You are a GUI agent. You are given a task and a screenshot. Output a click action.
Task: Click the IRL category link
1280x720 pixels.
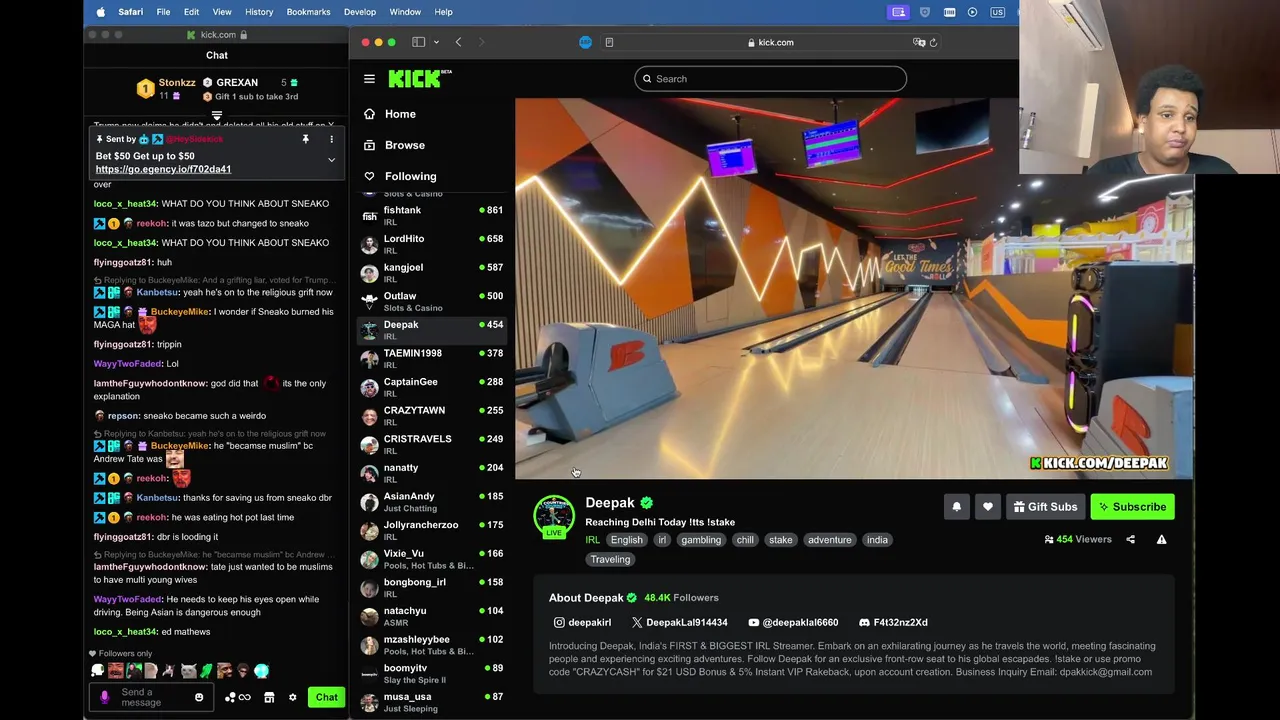(x=592, y=540)
